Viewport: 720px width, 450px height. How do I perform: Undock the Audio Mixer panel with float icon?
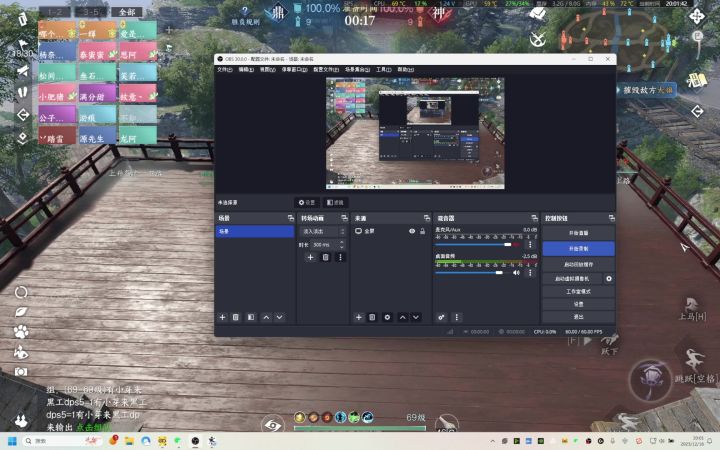(534, 218)
